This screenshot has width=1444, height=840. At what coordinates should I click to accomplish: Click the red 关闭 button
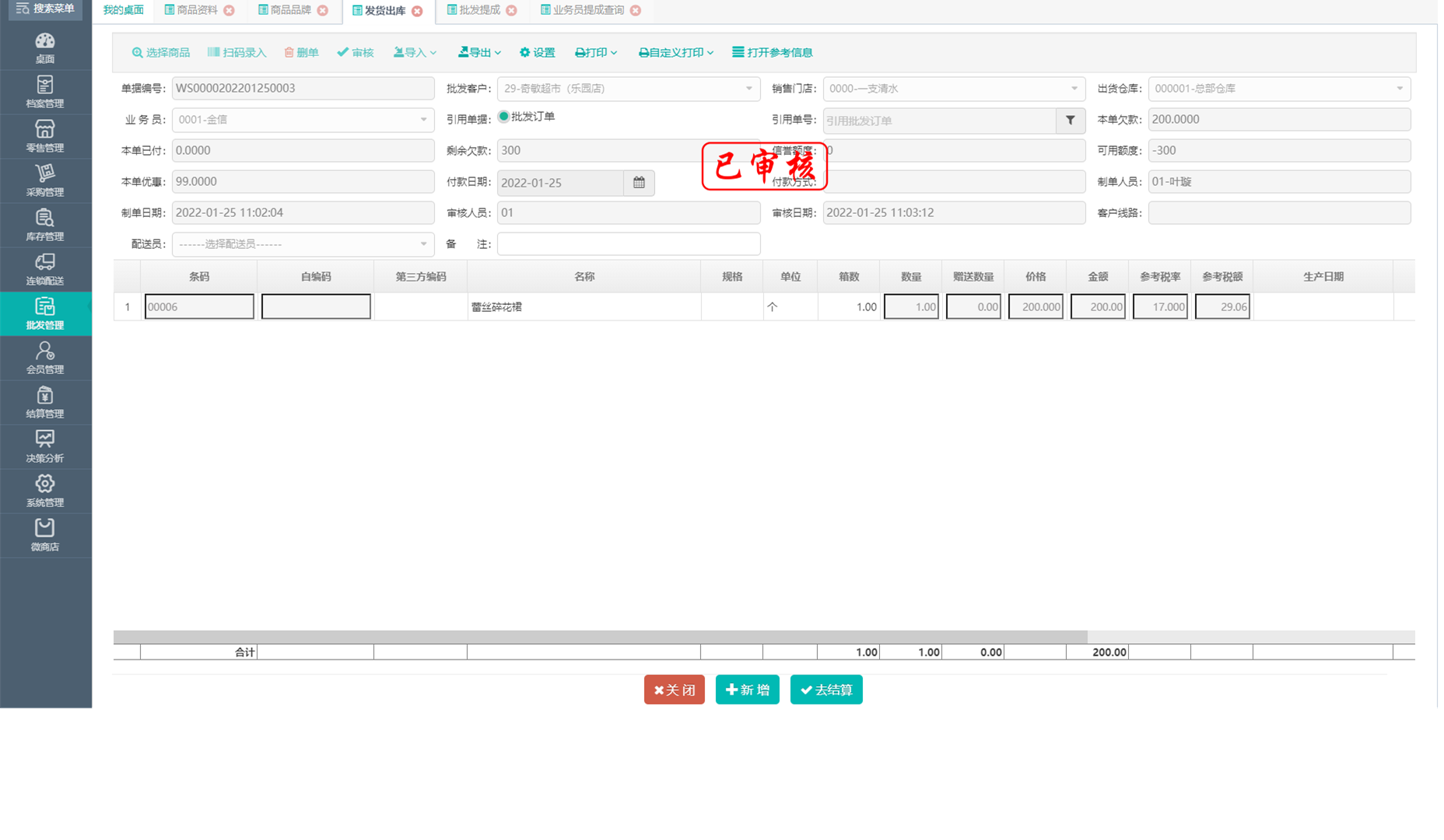[x=675, y=690]
